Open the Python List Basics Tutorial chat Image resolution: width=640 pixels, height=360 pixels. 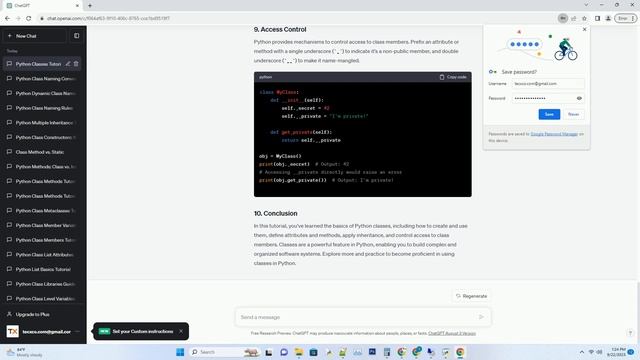[43, 269]
